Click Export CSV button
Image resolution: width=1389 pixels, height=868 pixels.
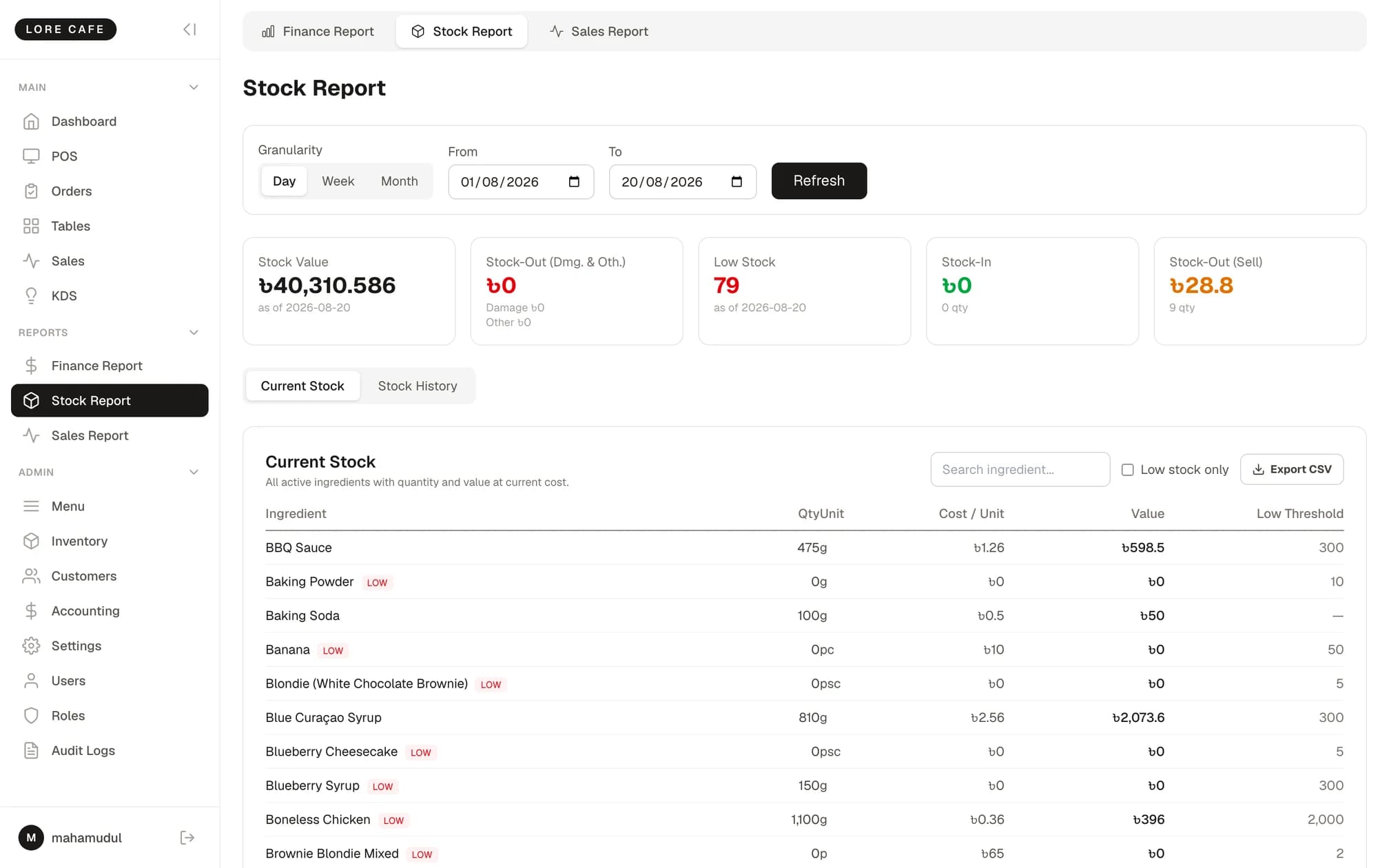point(1291,470)
